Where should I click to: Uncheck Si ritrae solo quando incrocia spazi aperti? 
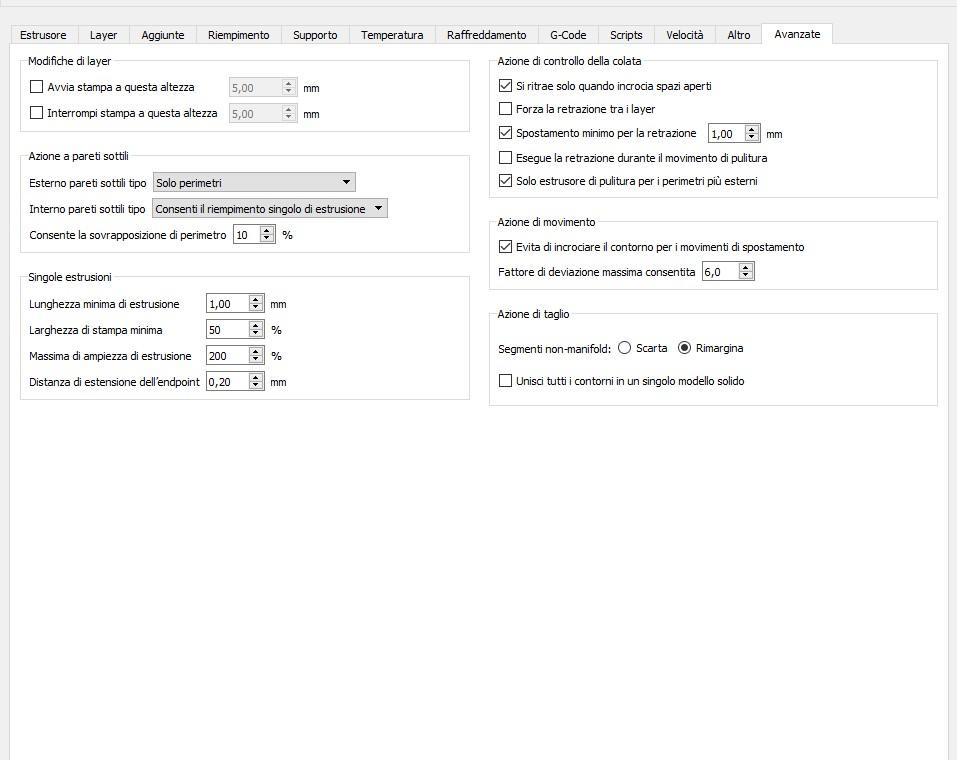coord(505,85)
